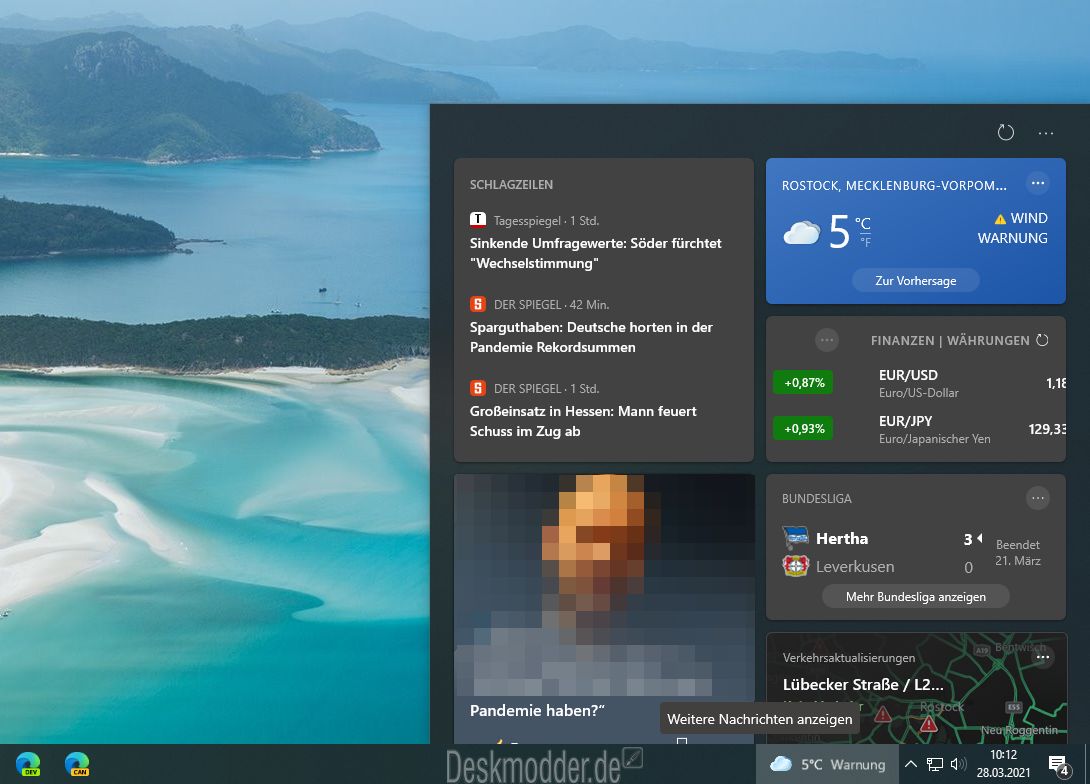Launch Microsoft Edge Dev from the taskbar

[x=29, y=764]
